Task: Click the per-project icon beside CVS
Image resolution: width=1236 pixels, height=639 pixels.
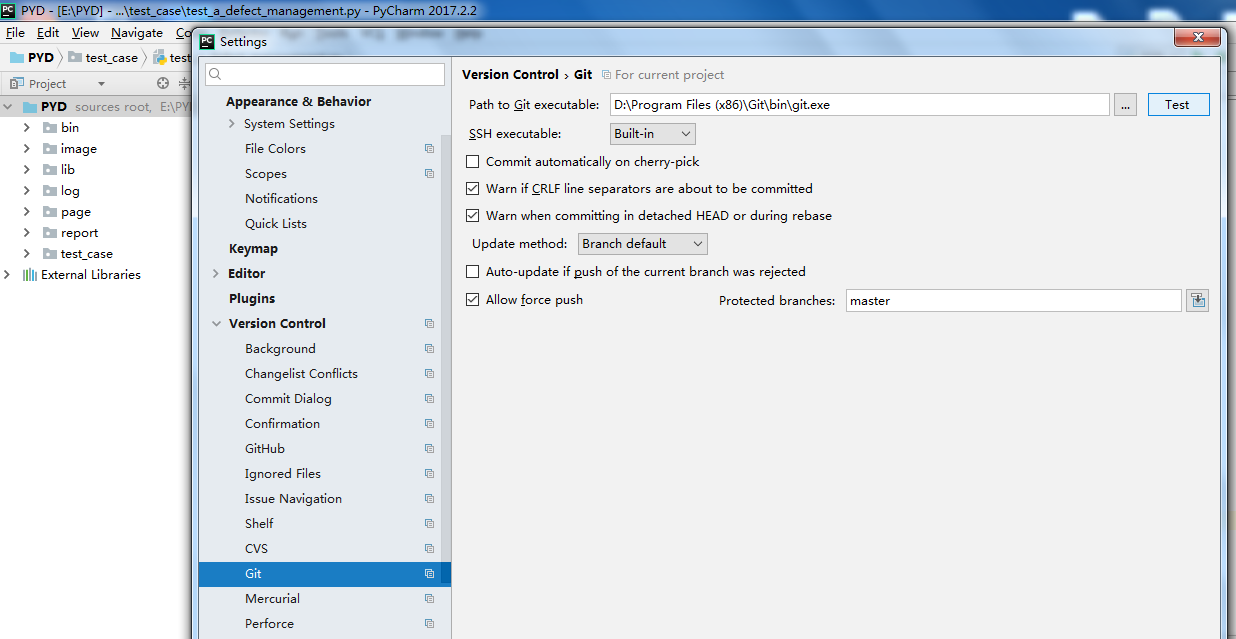Action: point(429,548)
